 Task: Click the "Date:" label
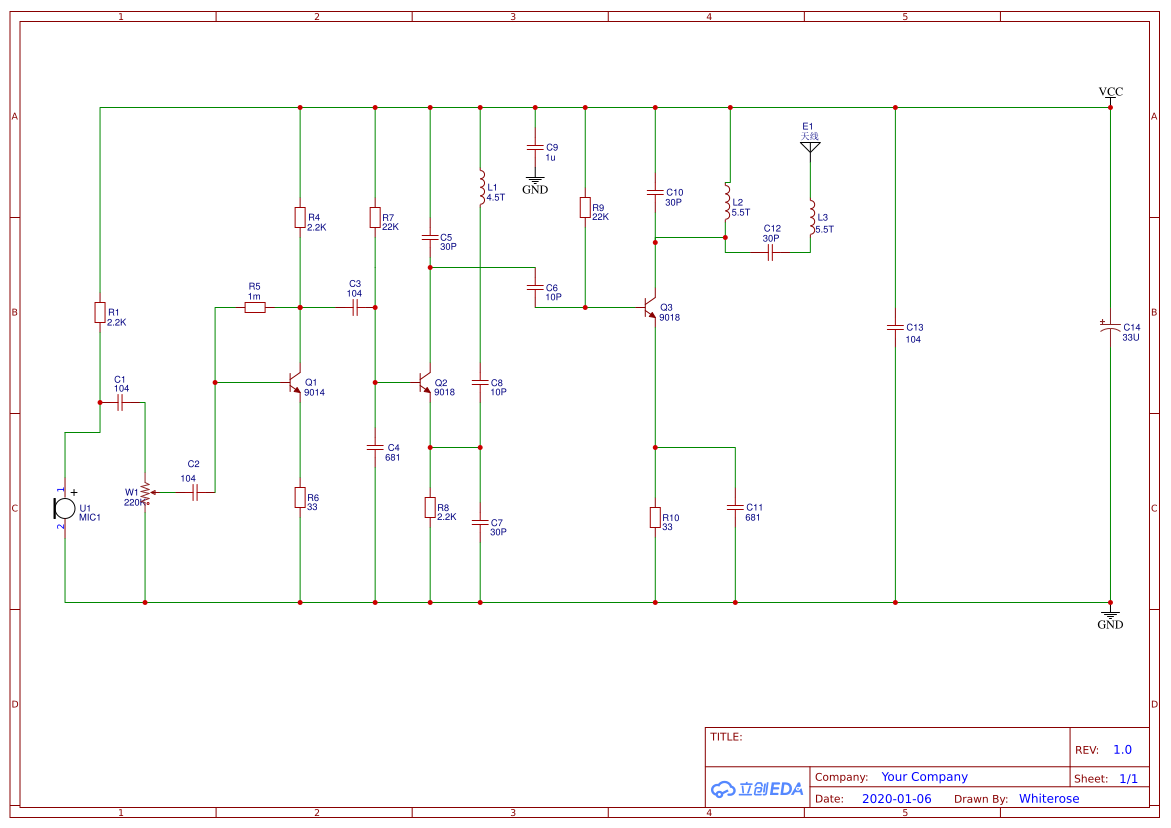(829, 798)
